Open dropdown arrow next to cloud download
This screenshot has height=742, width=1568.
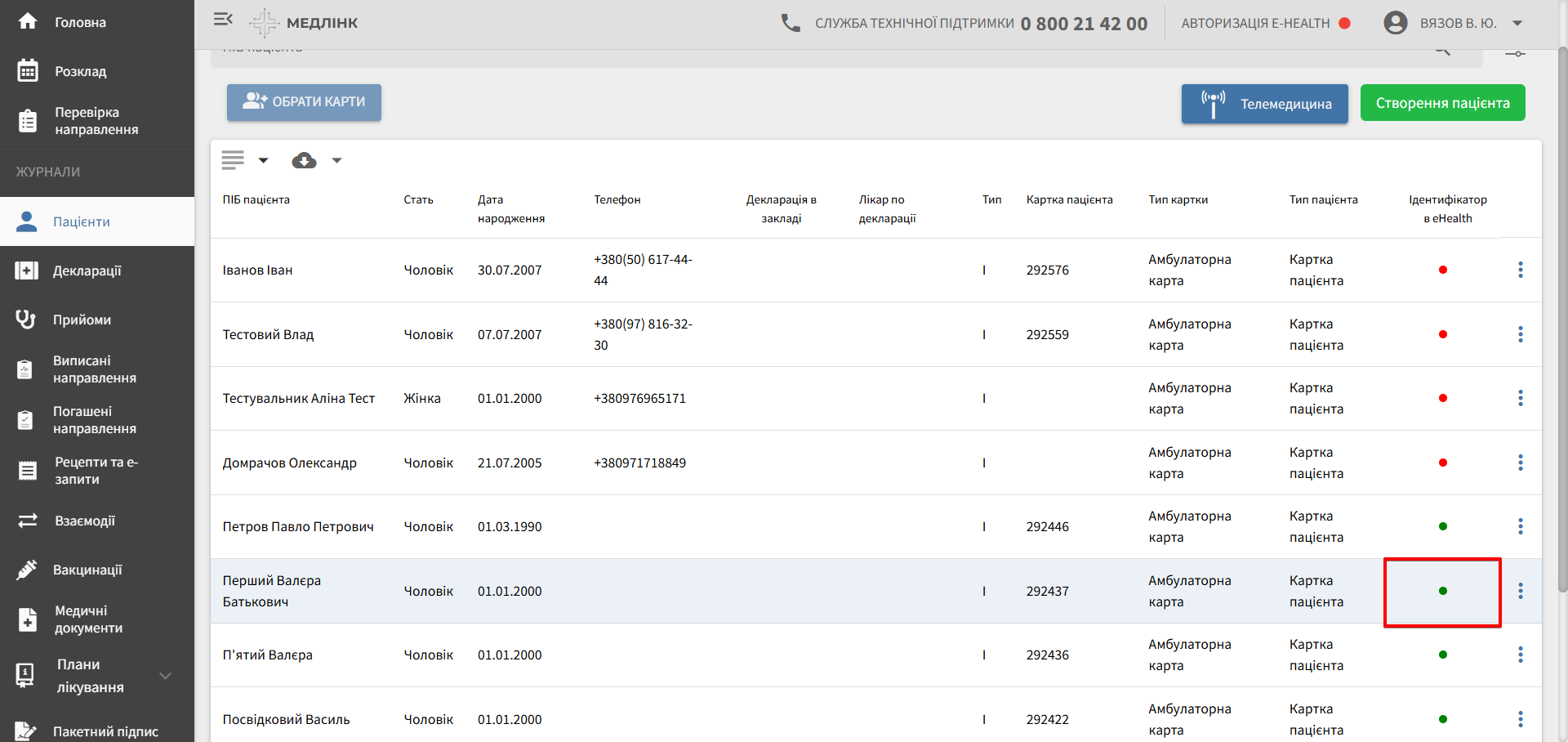(336, 160)
